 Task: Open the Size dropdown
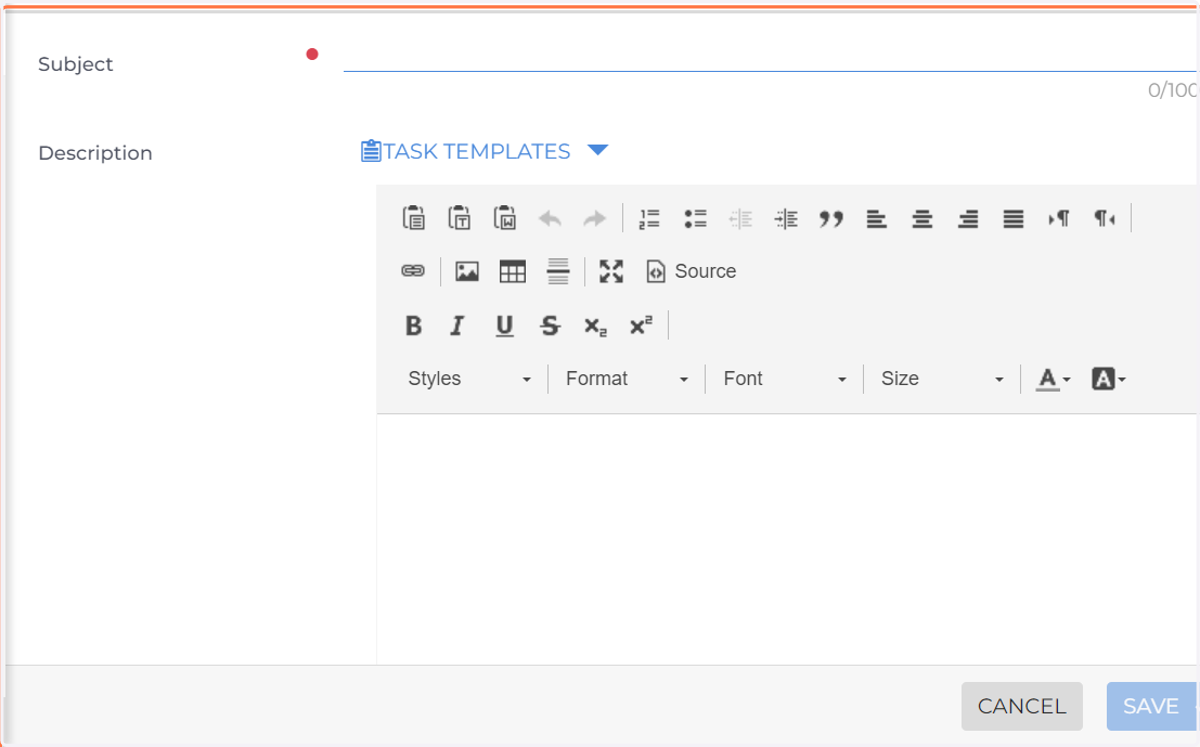(x=942, y=379)
